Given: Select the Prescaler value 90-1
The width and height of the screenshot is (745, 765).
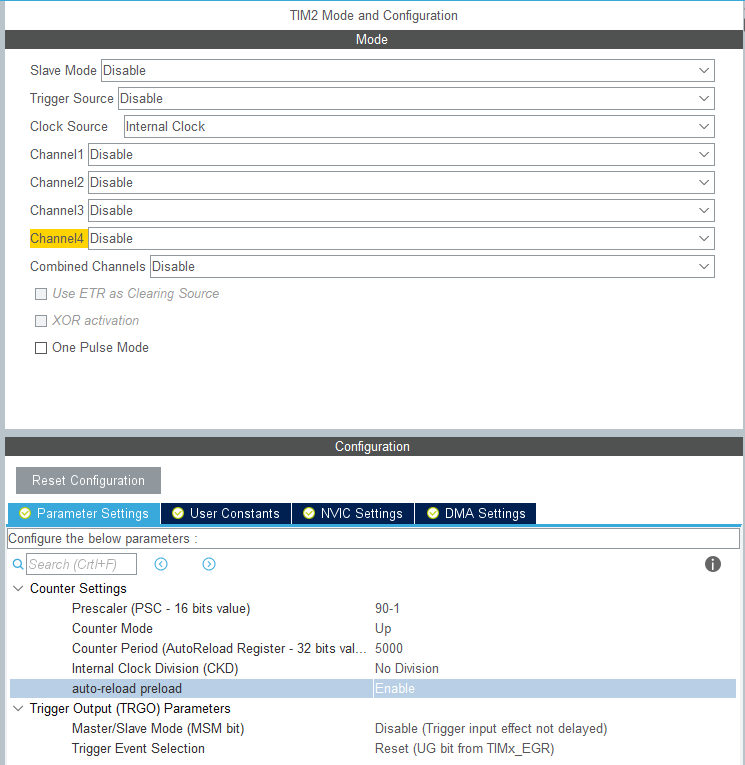Looking at the screenshot, I should pos(387,608).
